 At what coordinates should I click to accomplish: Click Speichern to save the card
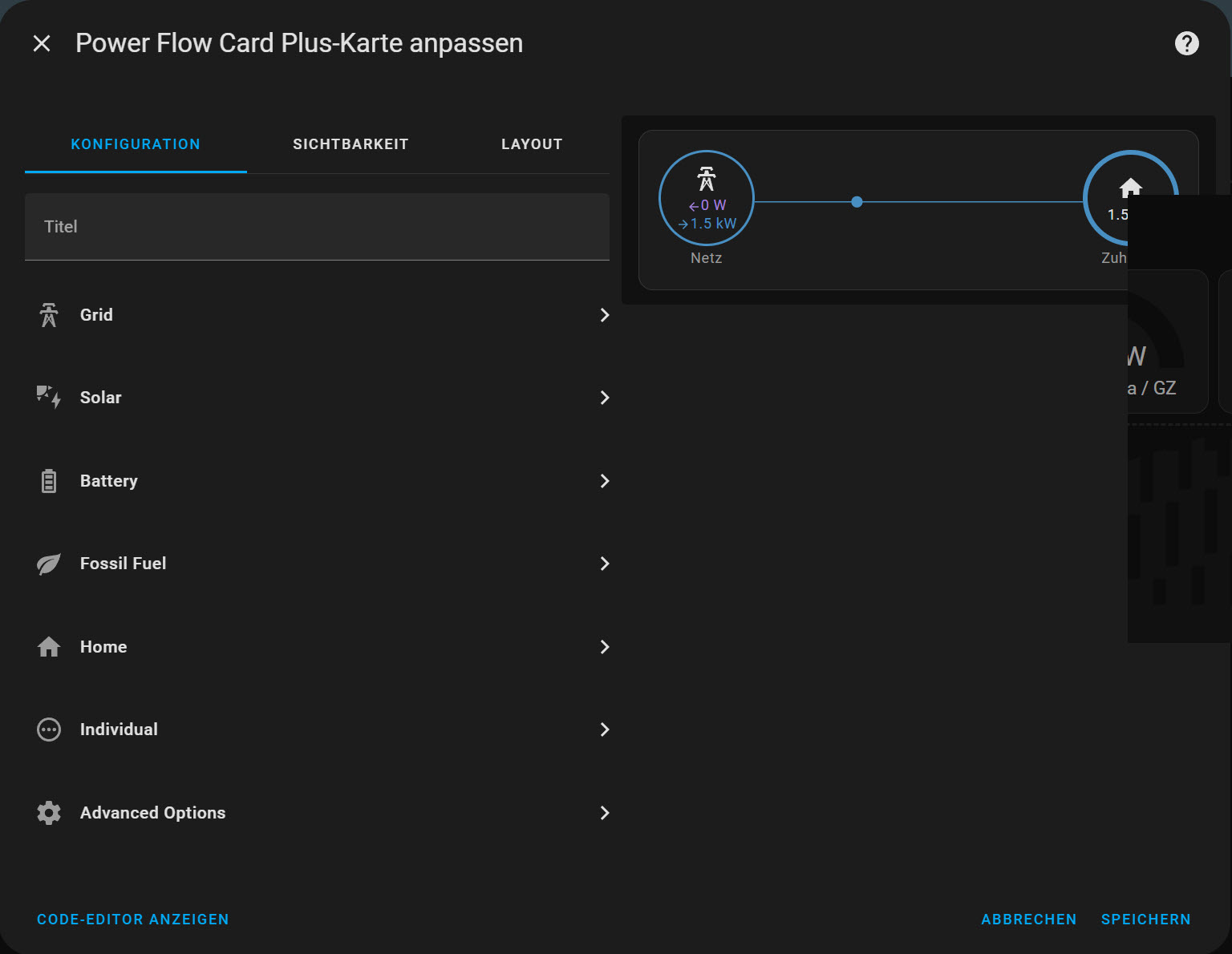tap(1145, 920)
